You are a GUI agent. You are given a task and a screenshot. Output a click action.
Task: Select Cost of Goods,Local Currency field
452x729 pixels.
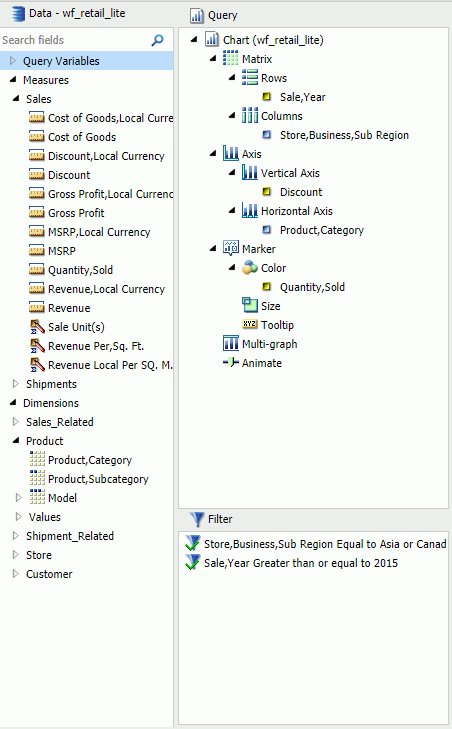pos(110,118)
